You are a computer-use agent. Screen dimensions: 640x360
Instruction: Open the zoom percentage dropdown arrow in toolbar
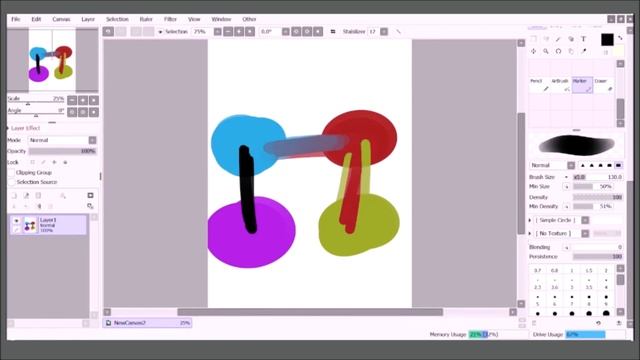[218, 31]
